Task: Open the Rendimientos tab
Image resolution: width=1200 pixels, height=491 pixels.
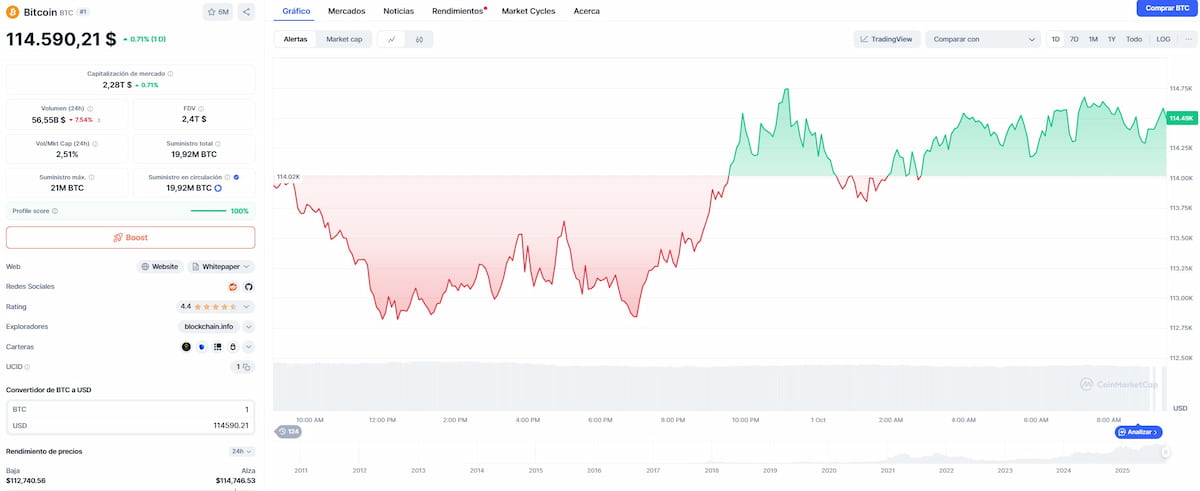Action: tap(458, 11)
